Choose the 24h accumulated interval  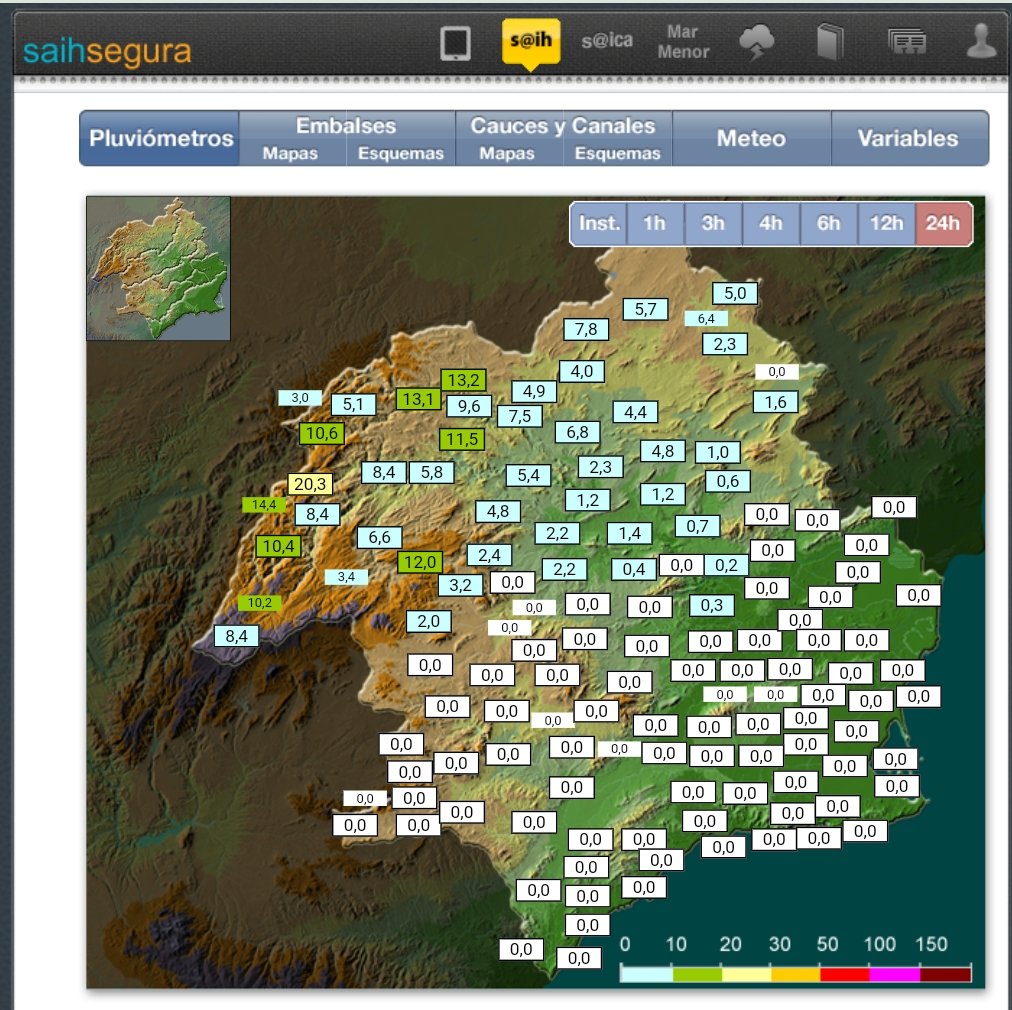[x=943, y=223]
